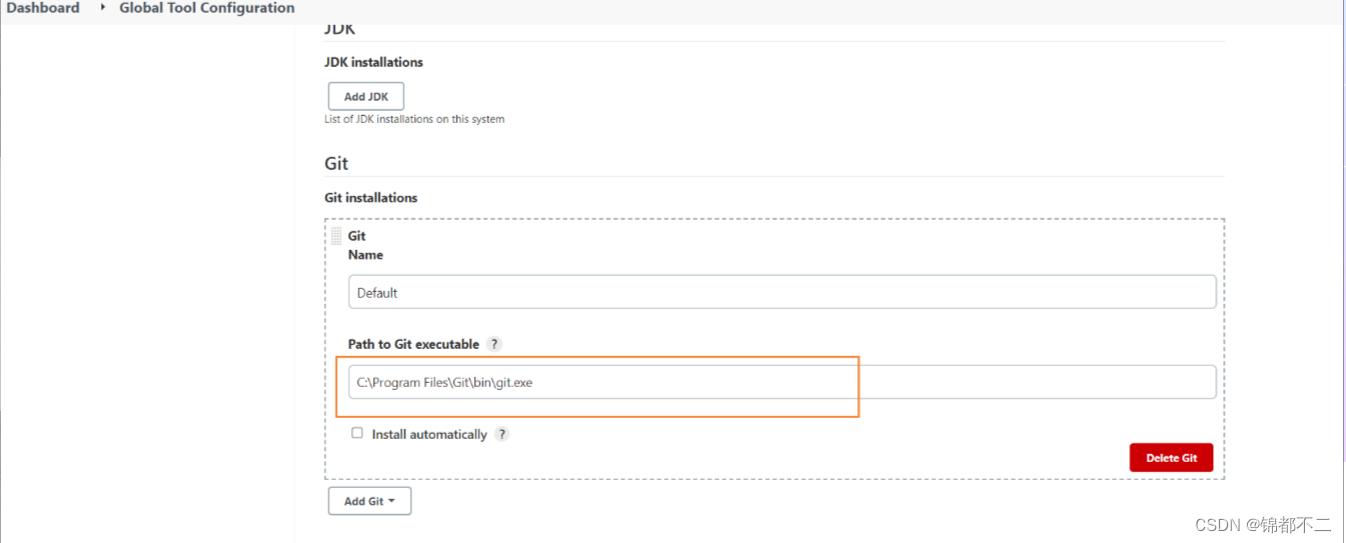
Task: Click the Git installations label
Action: pos(371,198)
